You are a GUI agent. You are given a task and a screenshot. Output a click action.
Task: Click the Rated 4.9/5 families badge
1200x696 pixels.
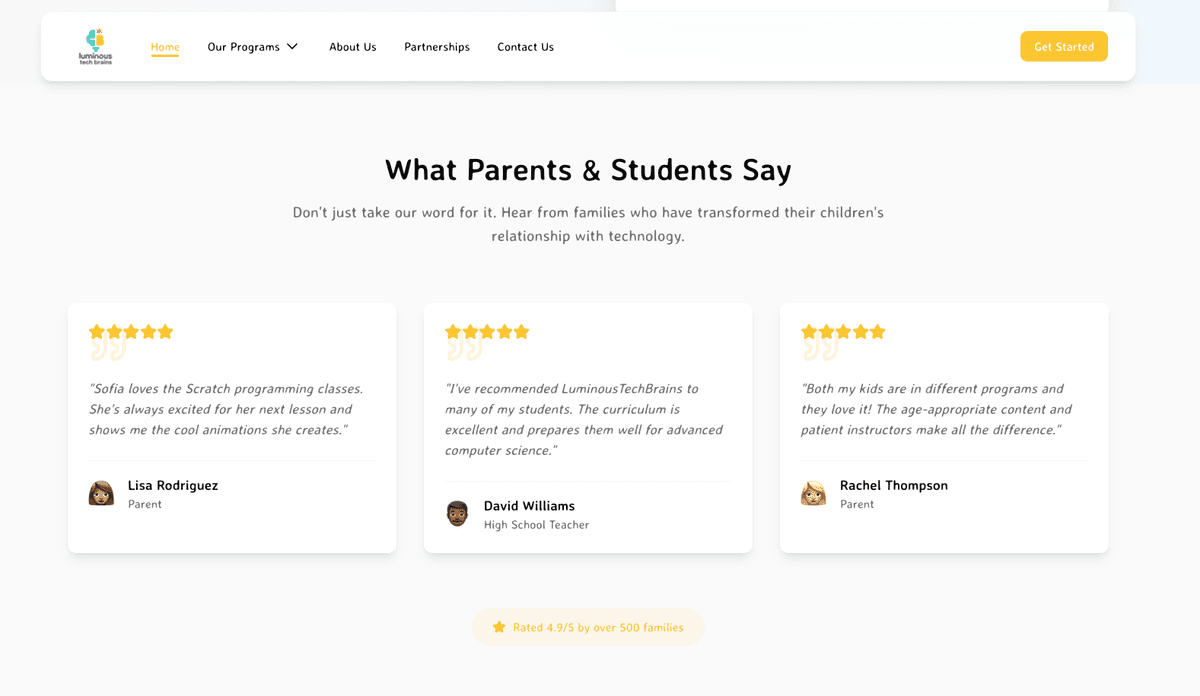coord(588,627)
